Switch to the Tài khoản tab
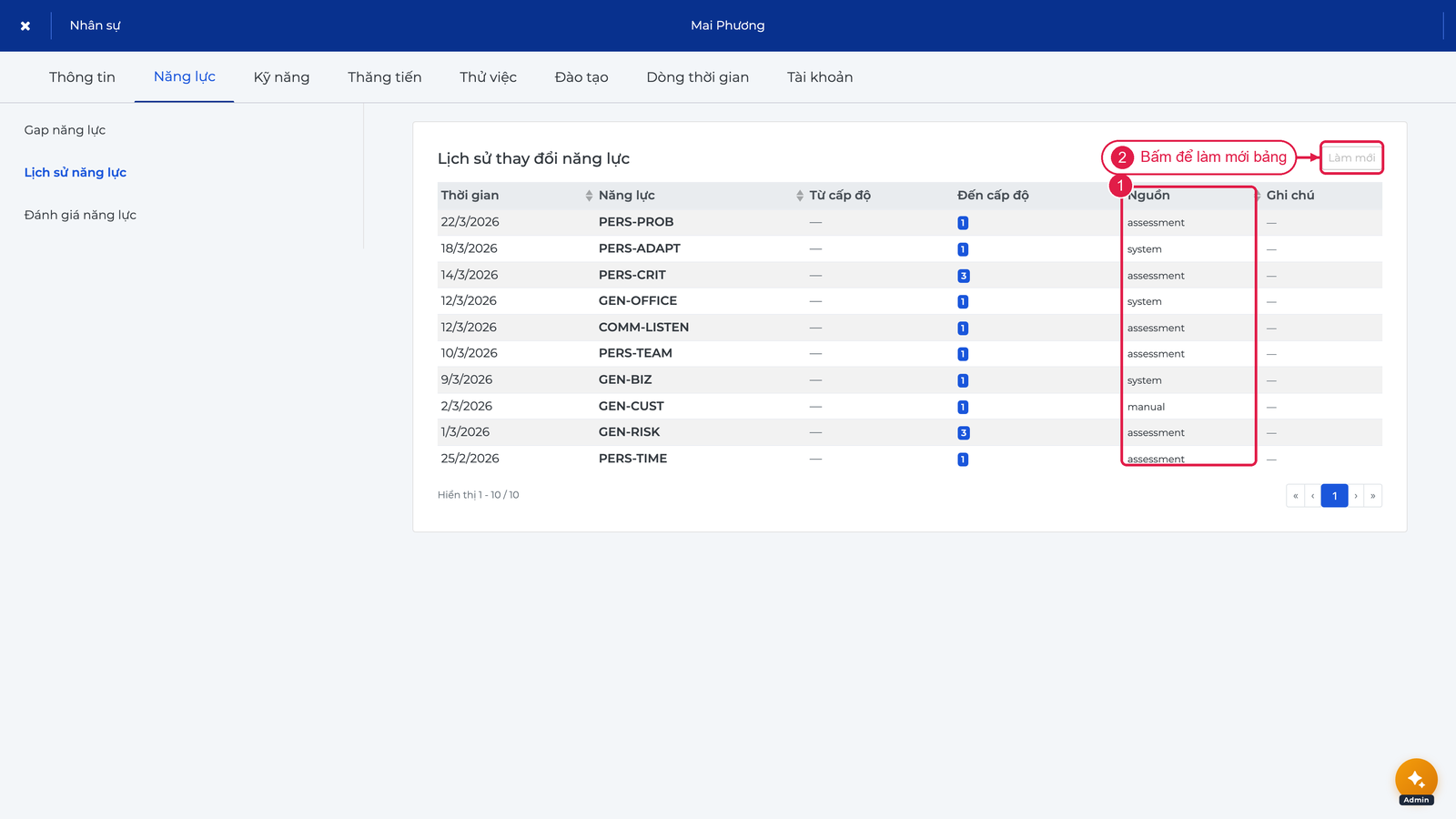The width and height of the screenshot is (1456, 819). (x=820, y=77)
